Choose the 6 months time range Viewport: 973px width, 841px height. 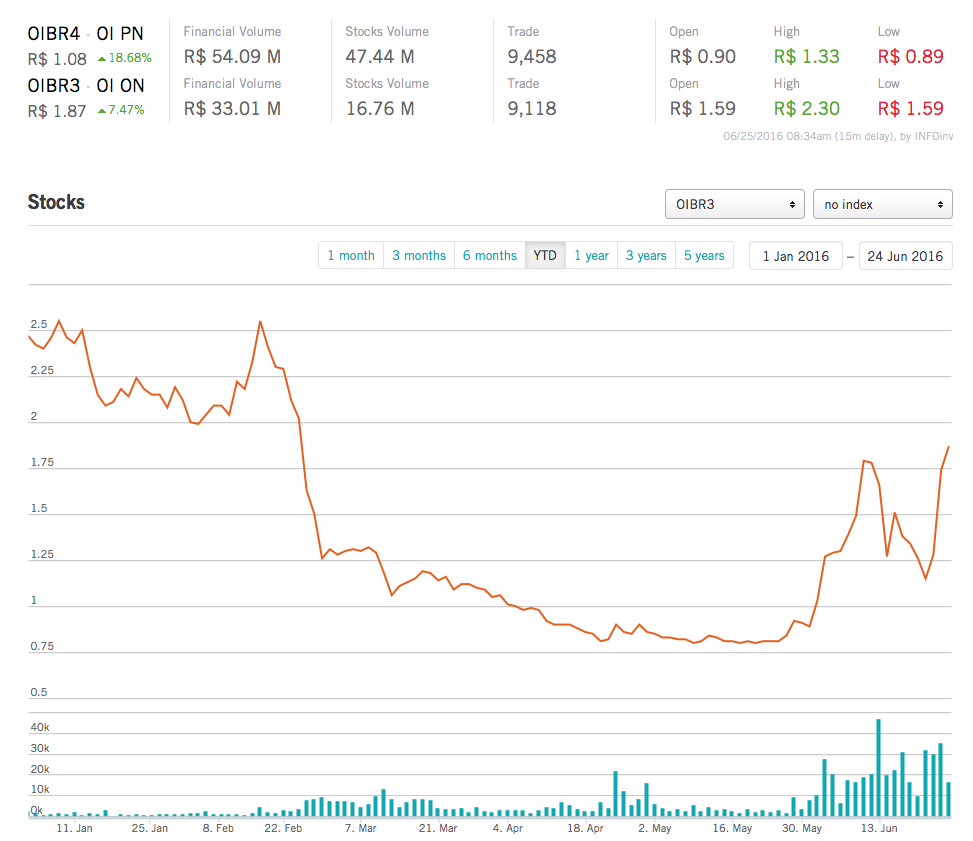pos(490,256)
